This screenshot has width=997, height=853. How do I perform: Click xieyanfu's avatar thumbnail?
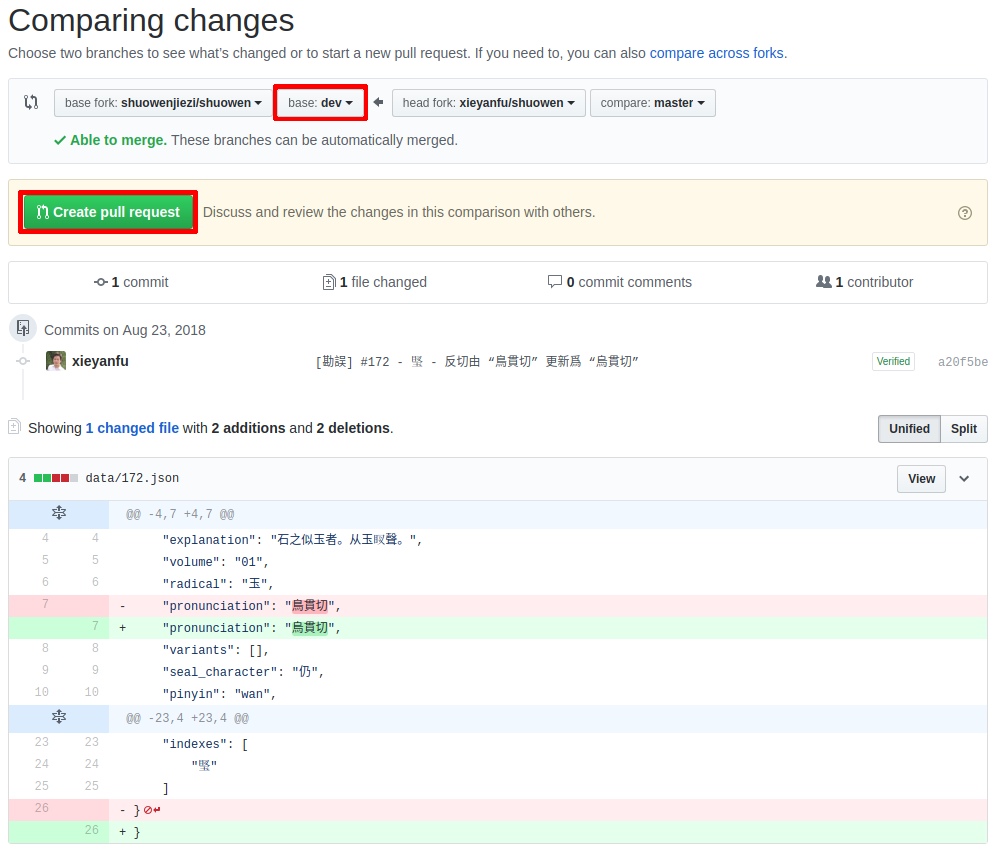[56, 361]
